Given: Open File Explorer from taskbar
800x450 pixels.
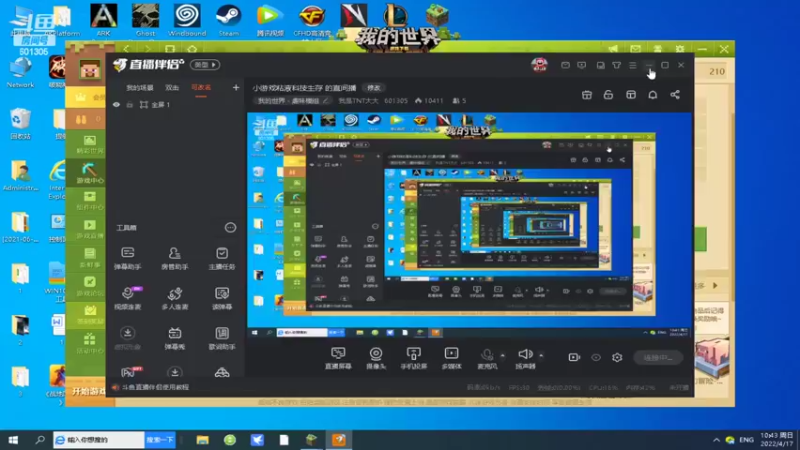Looking at the screenshot, I should [203, 440].
